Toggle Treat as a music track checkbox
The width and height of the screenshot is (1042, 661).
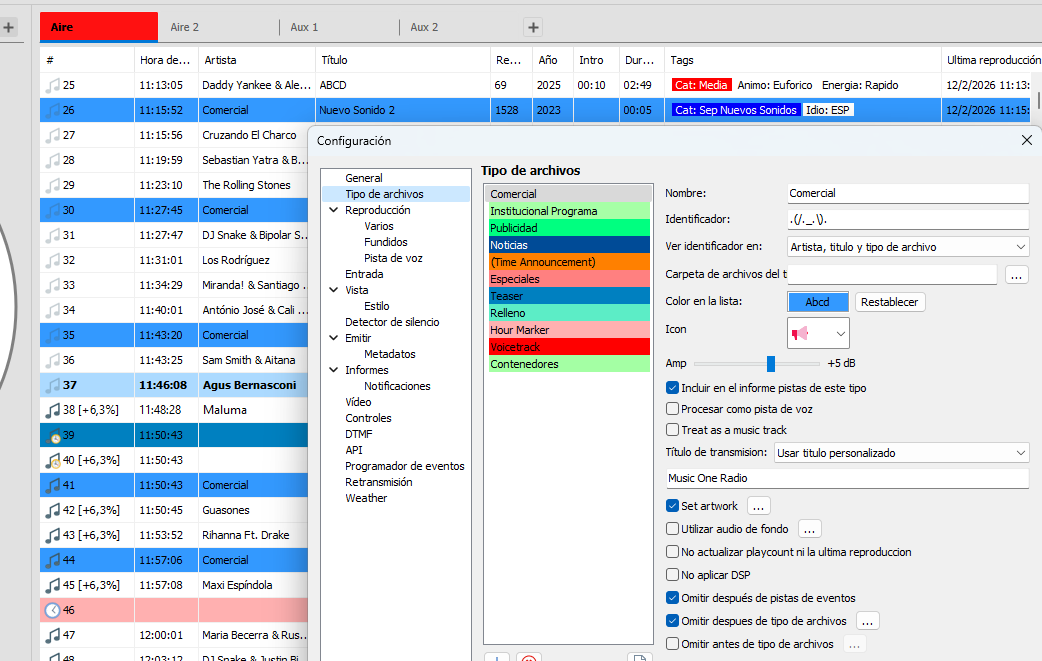(x=673, y=430)
